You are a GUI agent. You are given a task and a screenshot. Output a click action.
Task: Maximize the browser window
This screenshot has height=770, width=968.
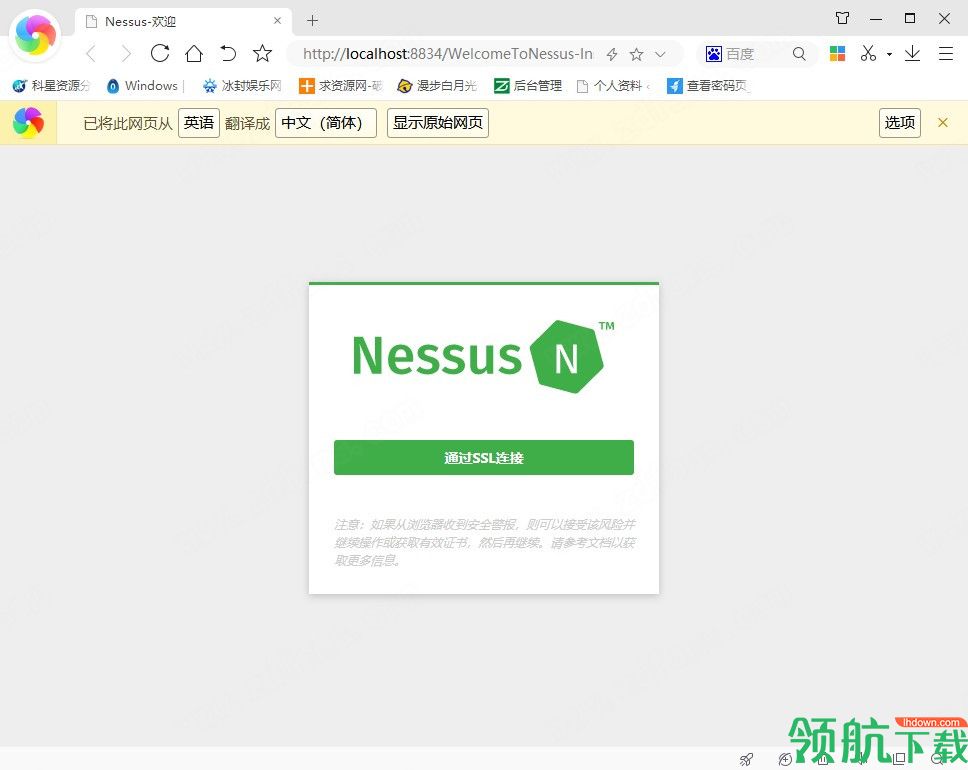tap(909, 18)
